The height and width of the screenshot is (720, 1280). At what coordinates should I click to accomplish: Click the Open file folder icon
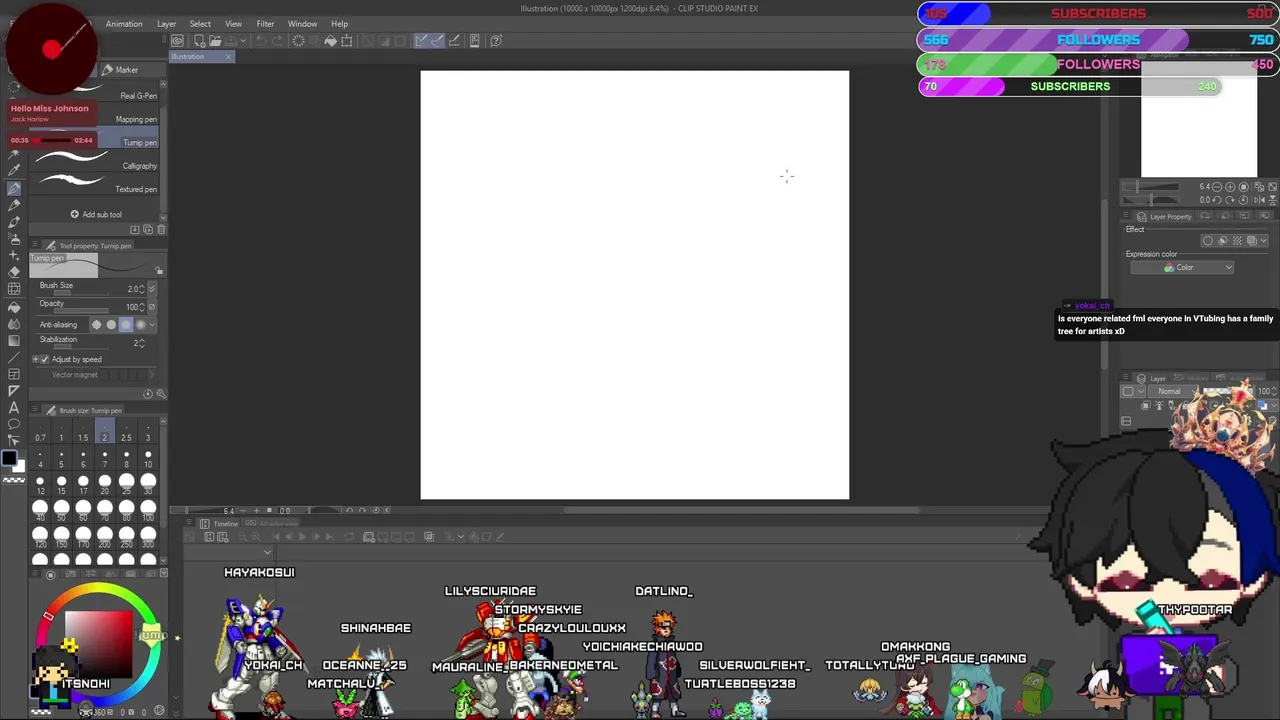pos(215,41)
